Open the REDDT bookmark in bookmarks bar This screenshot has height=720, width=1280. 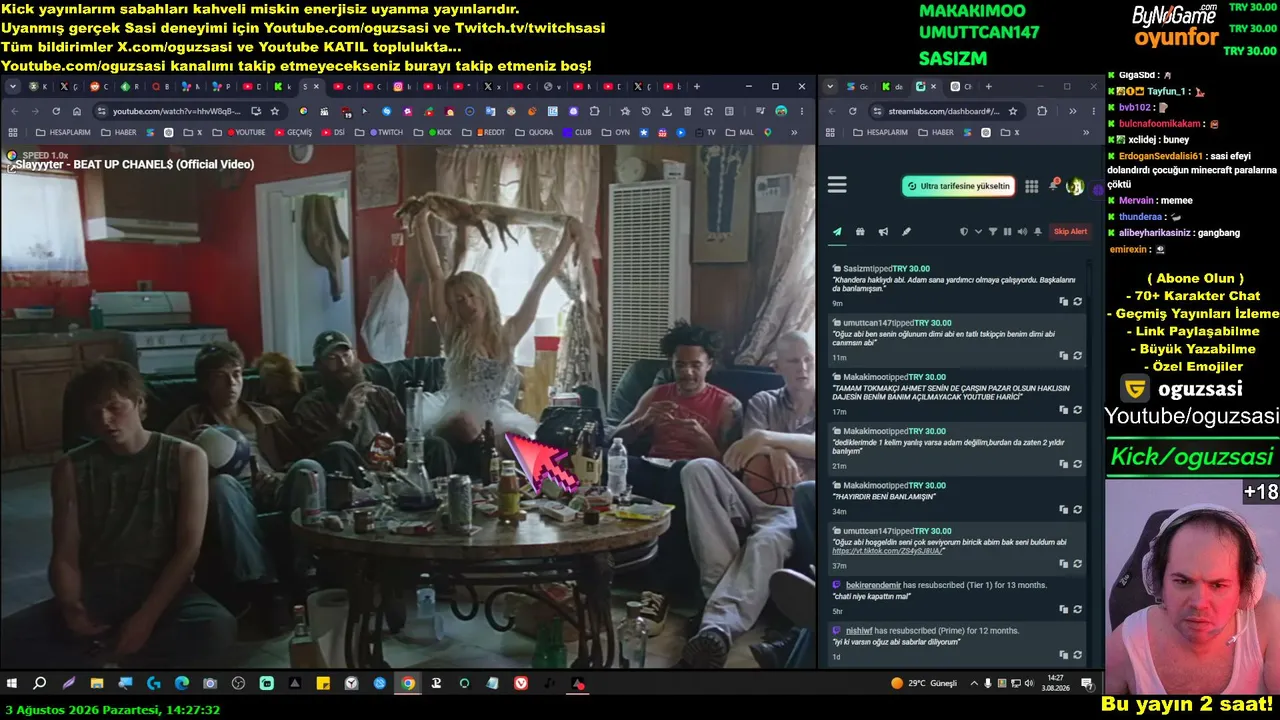492,132
